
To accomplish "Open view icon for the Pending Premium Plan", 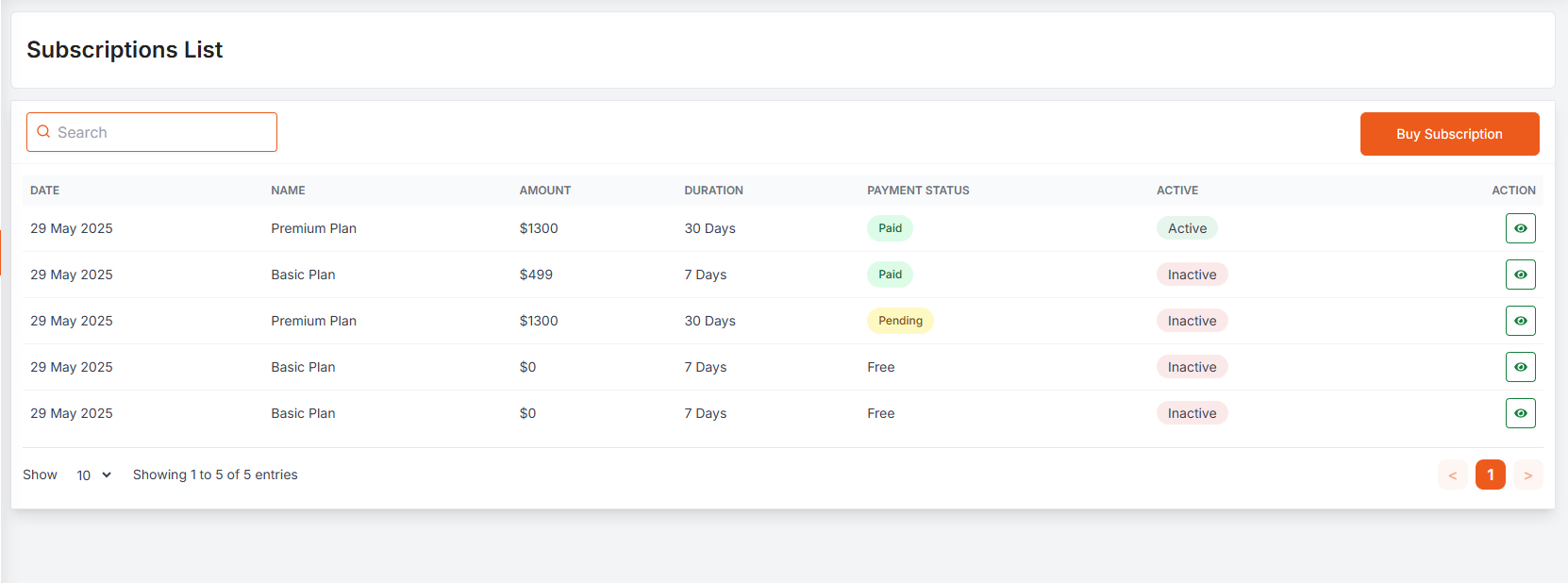I will coord(1520,321).
